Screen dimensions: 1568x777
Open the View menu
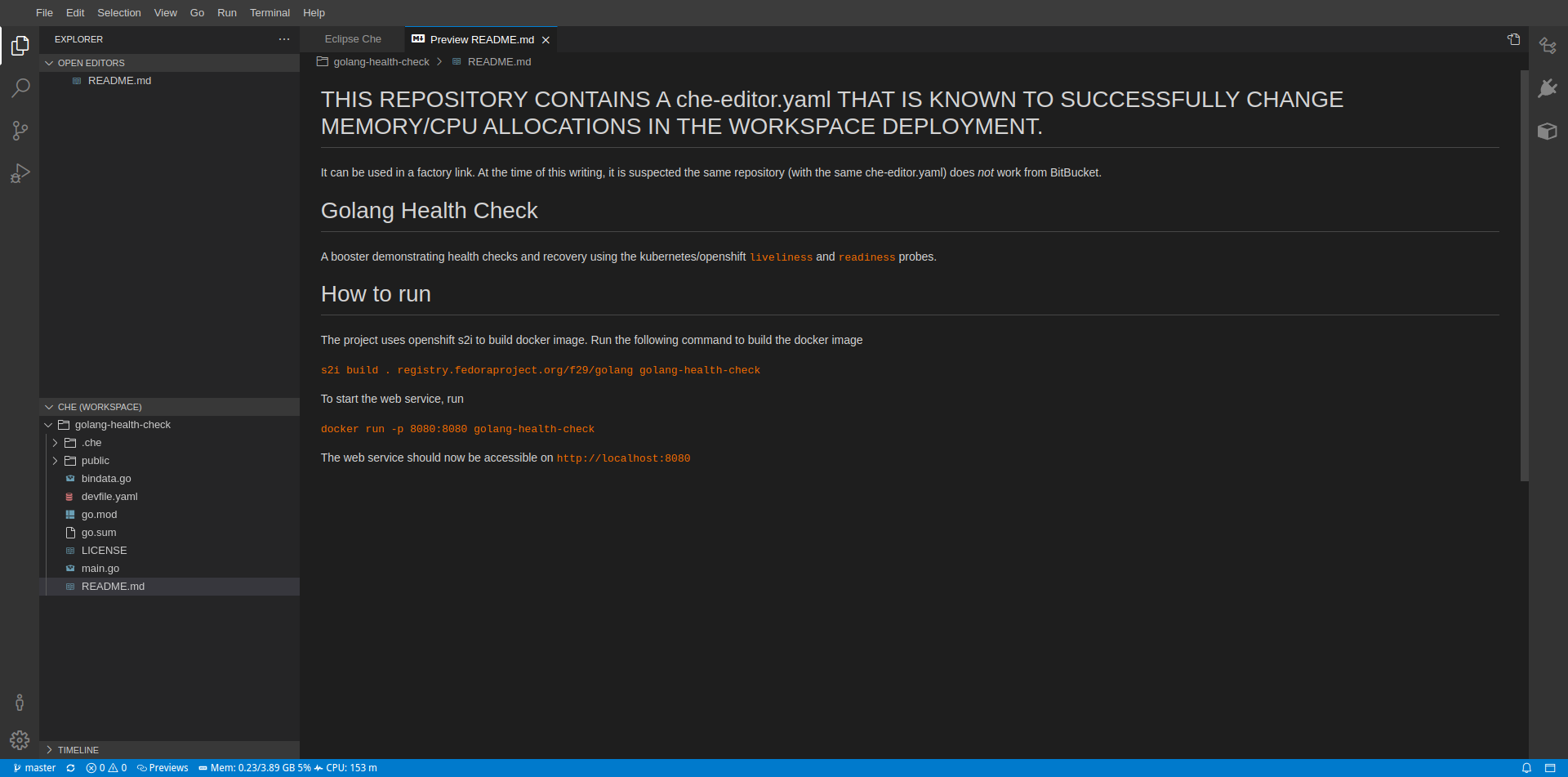(166, 13)
